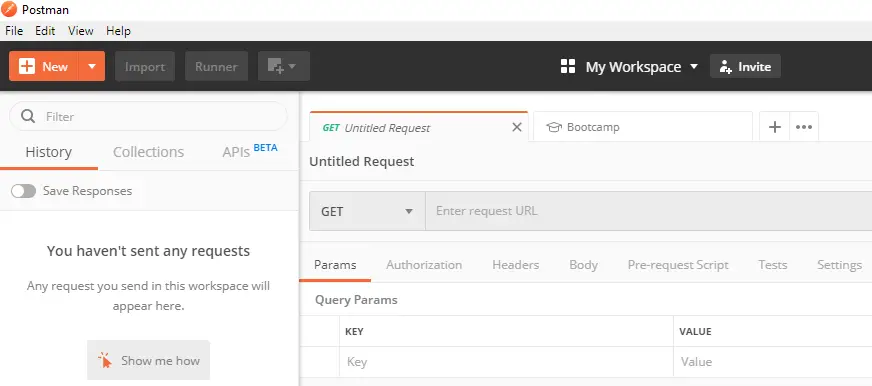Image resolution: width=872 pixels, height=386 pixels.
Task: Open the Authorization tab
Action: coord(424,265)
